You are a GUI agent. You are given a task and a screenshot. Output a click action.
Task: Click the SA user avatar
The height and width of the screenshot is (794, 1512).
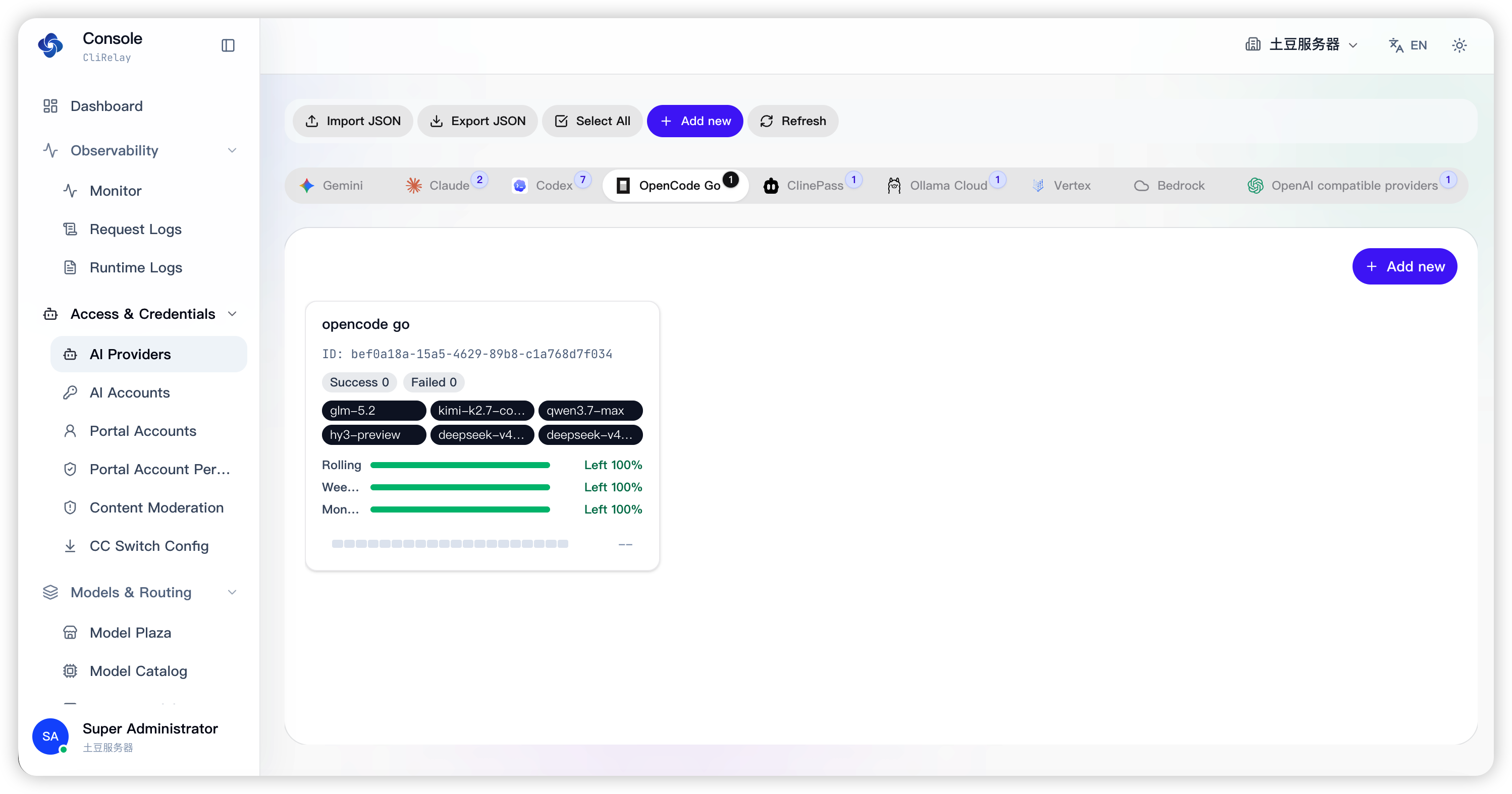coord(50,736)
